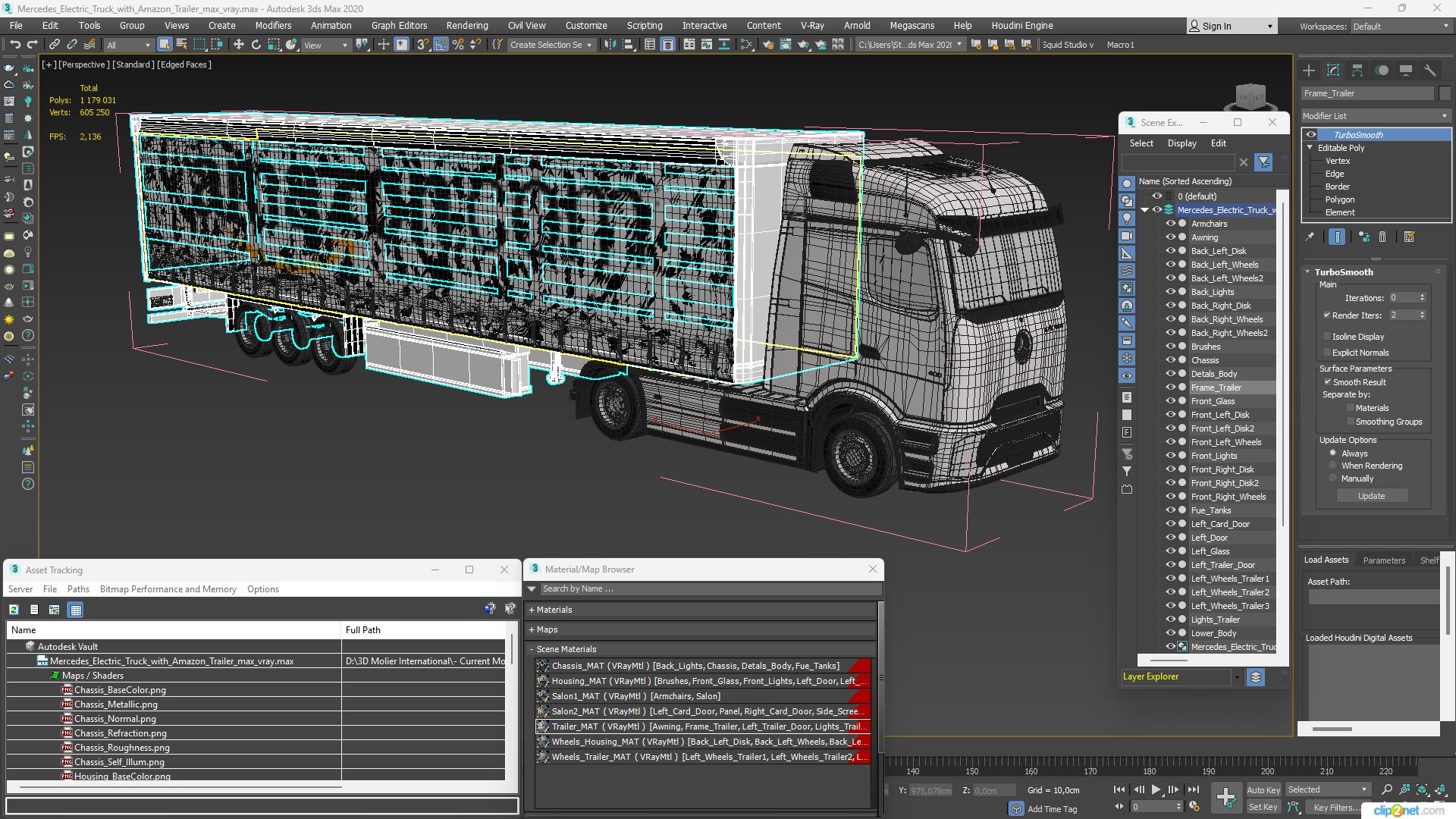Collapse the TurboSmooth rollout
The image size is (1456, 819).
[1307, 272]
